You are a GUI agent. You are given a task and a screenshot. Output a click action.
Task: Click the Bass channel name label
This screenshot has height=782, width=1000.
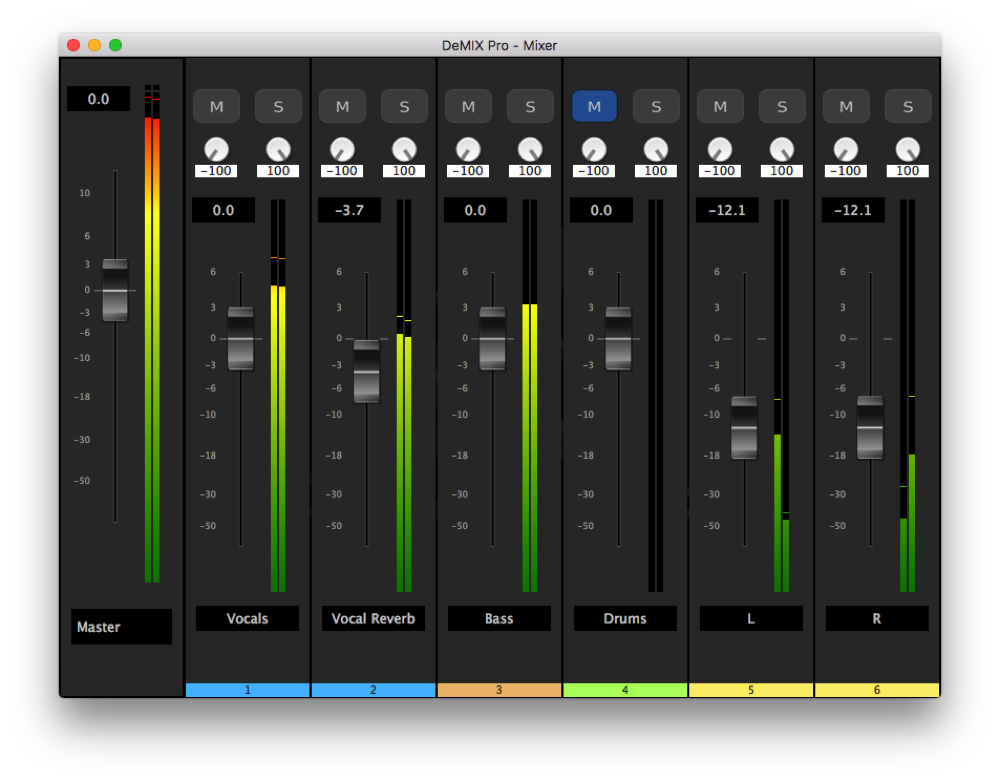click(x=499, y=618)
